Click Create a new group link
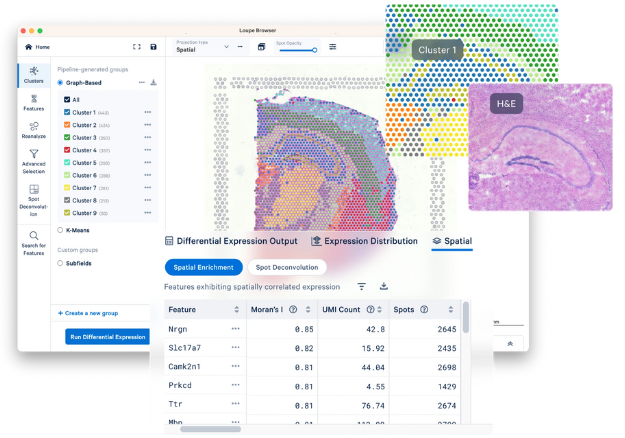This screenshot has height=438, width=625. click(88, 313)
